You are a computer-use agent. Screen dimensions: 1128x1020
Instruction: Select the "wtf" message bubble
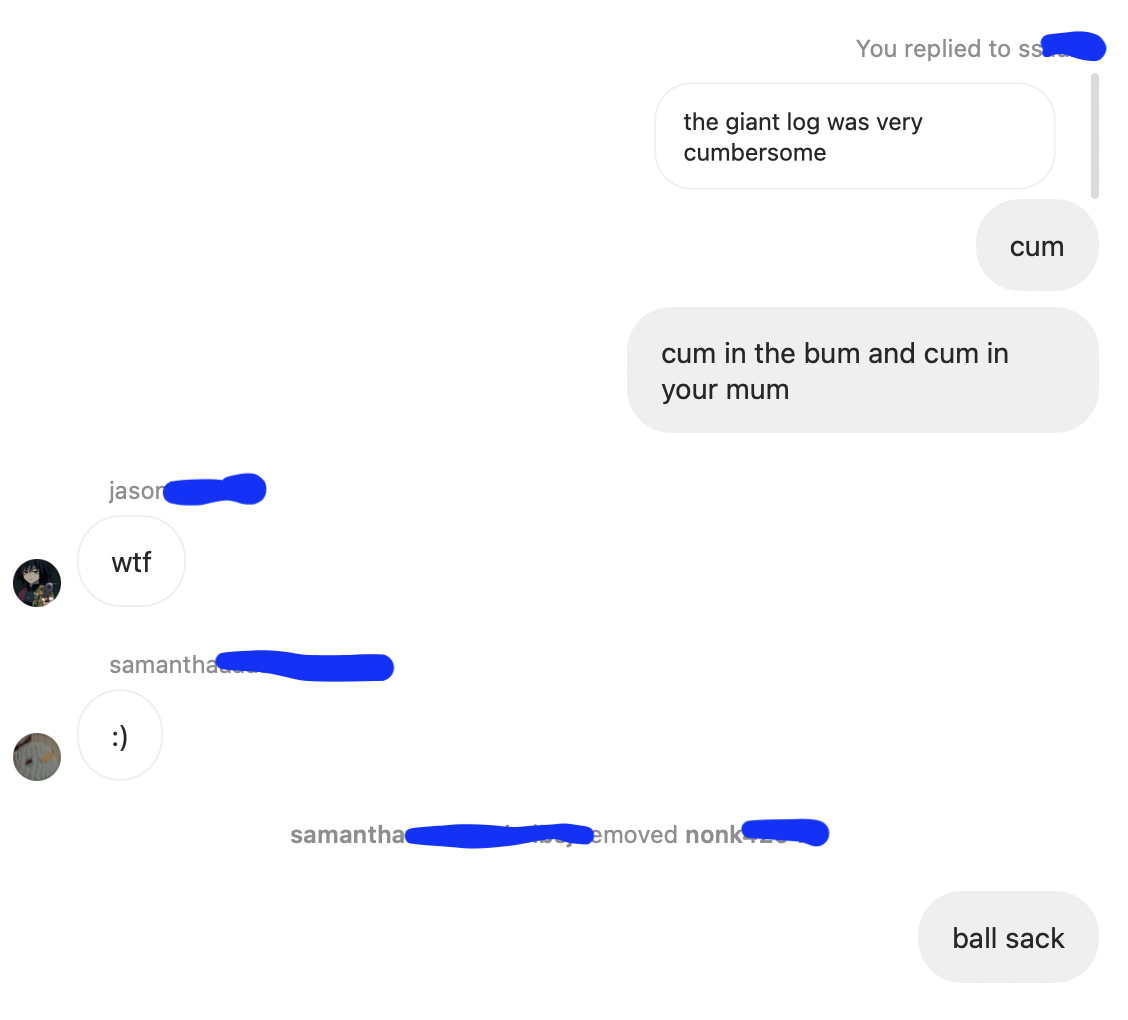click(132, 562)
